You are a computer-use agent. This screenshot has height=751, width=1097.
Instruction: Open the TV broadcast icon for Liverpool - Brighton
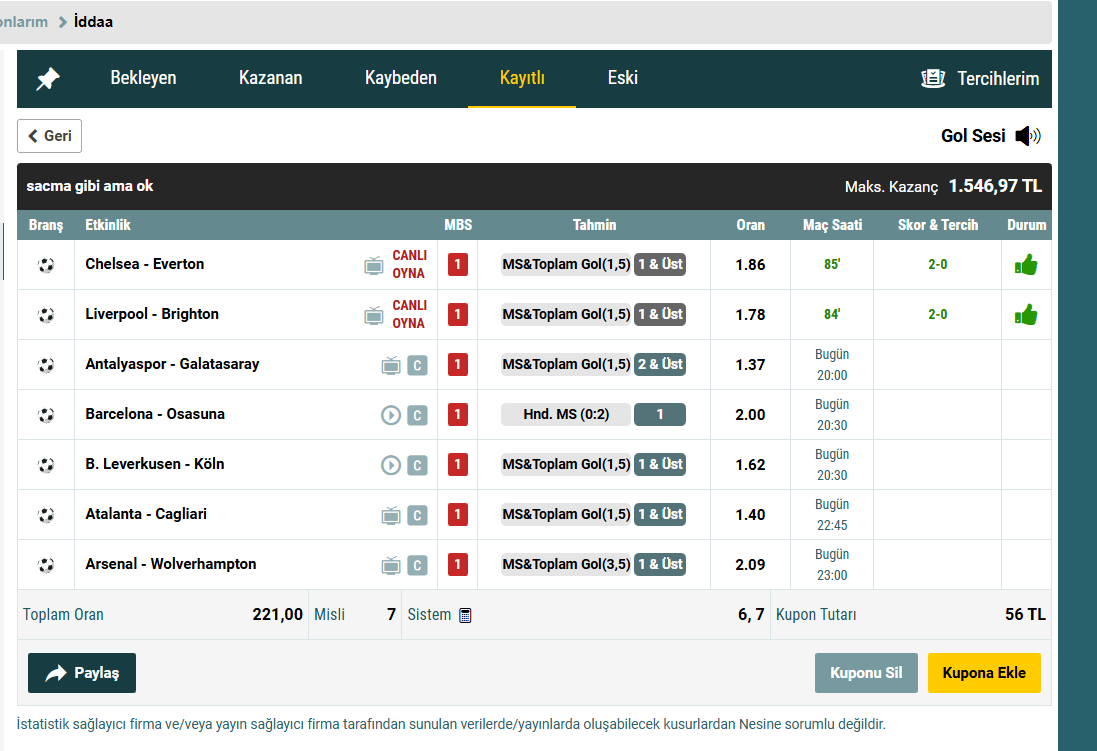click(x=374, y=315)
